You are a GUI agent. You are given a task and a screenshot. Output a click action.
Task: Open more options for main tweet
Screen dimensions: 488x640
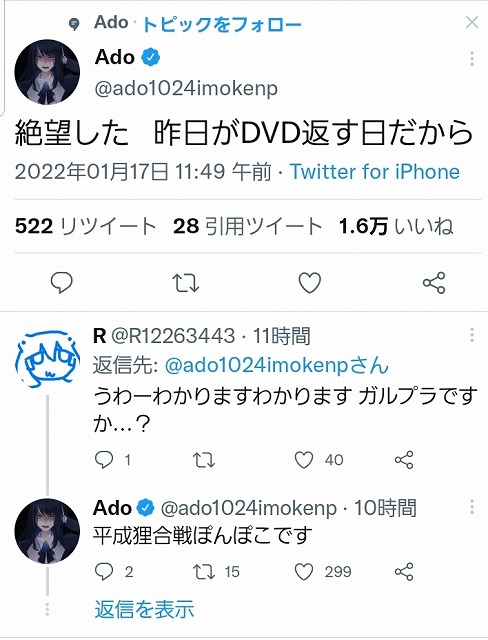point(472,59)
